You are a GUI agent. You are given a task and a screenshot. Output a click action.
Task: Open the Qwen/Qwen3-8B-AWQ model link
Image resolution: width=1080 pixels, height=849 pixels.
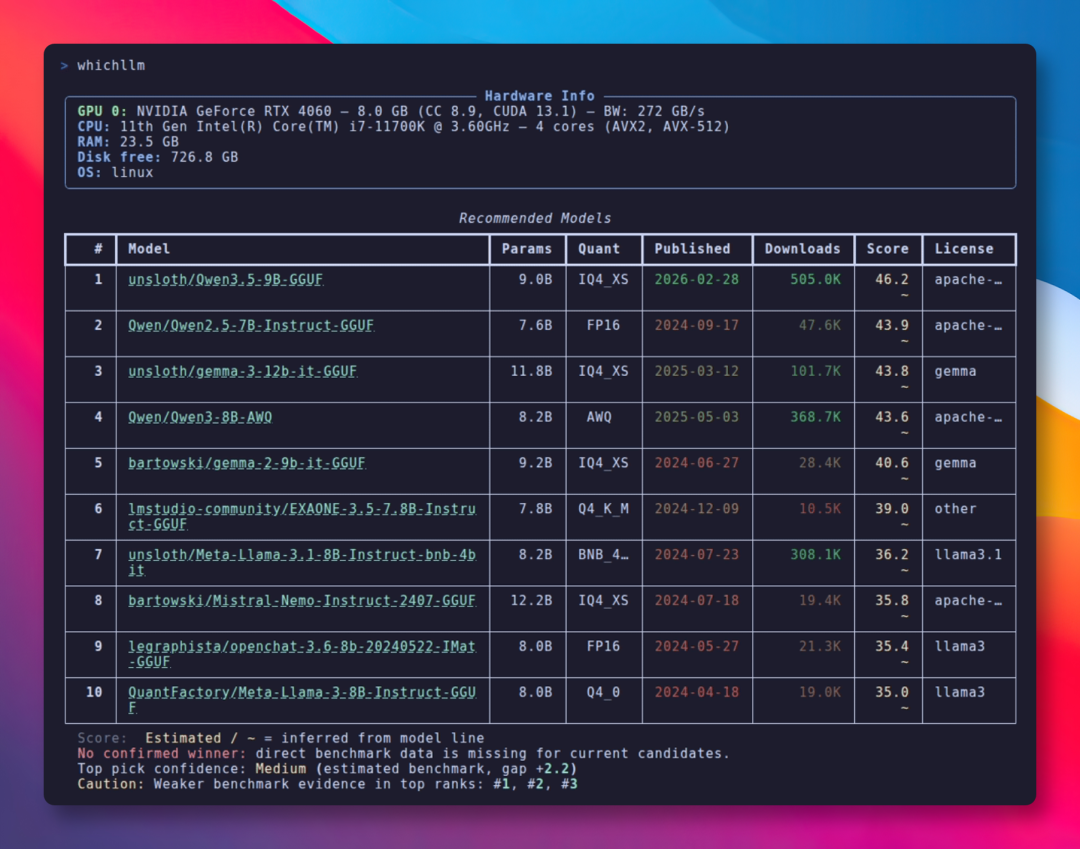click(x=200, y=417)
